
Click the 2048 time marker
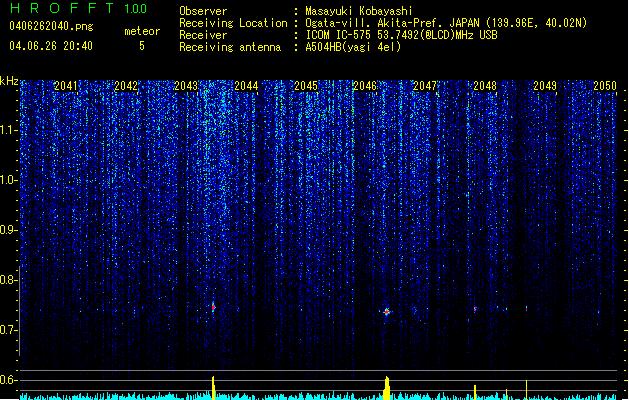pyautogui.click(x=485, y=86)
